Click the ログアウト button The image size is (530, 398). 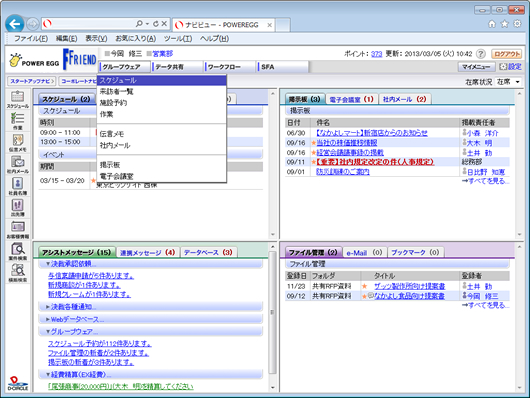point(506,54)
